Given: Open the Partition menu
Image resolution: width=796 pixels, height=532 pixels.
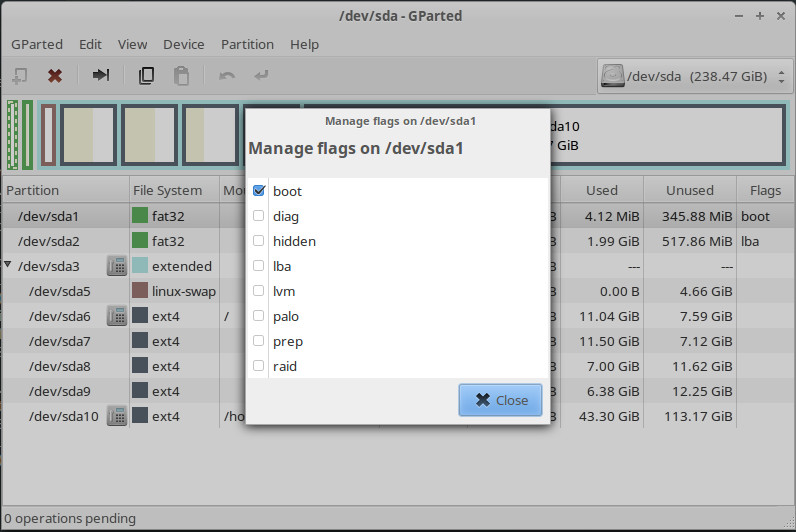Looking at the screenshot, I should click(x=247, y=45).
